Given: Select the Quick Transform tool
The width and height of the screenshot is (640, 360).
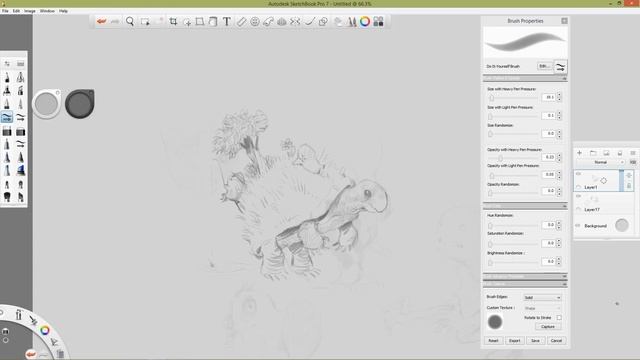Looking at the screenshot, I should [x=187, y=22].
